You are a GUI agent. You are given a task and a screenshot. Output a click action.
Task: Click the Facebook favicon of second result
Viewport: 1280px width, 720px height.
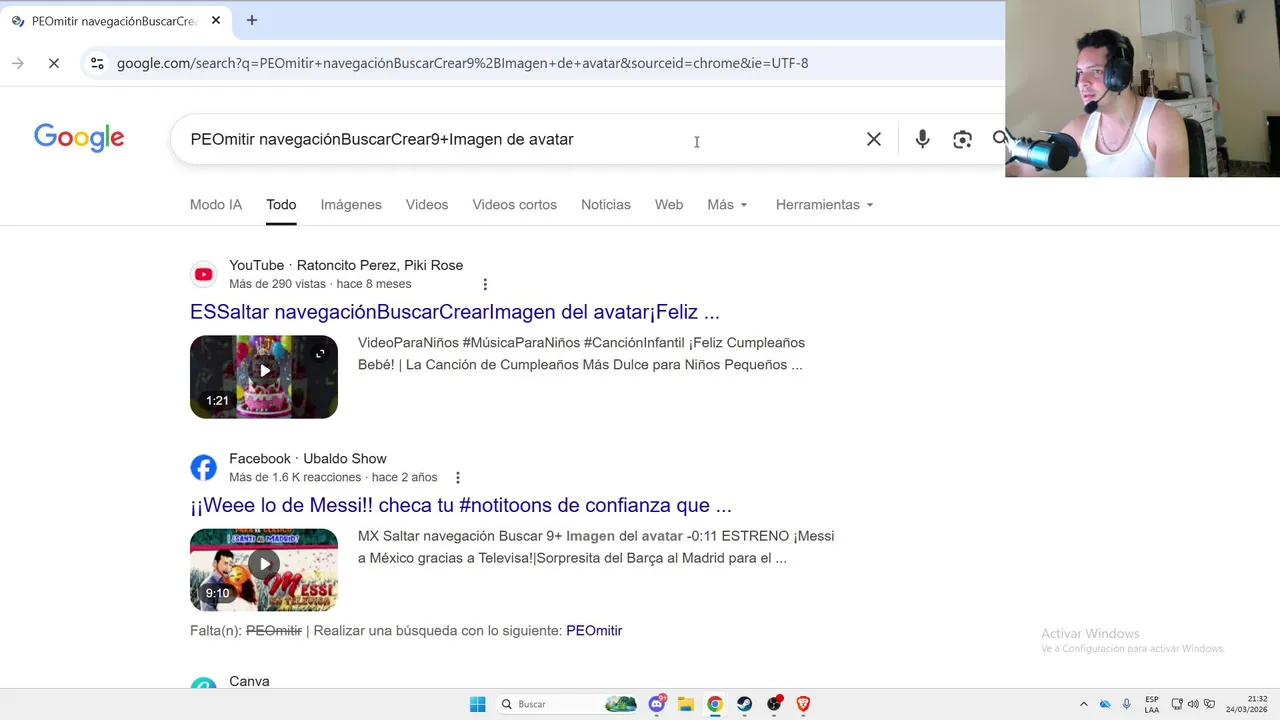point(203,467)
